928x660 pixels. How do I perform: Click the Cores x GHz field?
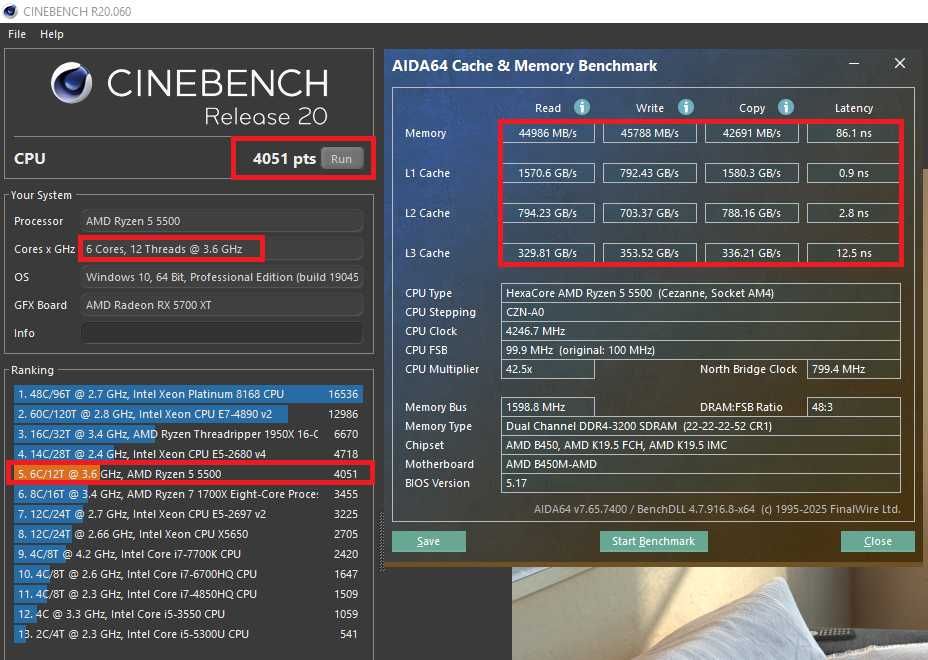[x=222, y=249]
